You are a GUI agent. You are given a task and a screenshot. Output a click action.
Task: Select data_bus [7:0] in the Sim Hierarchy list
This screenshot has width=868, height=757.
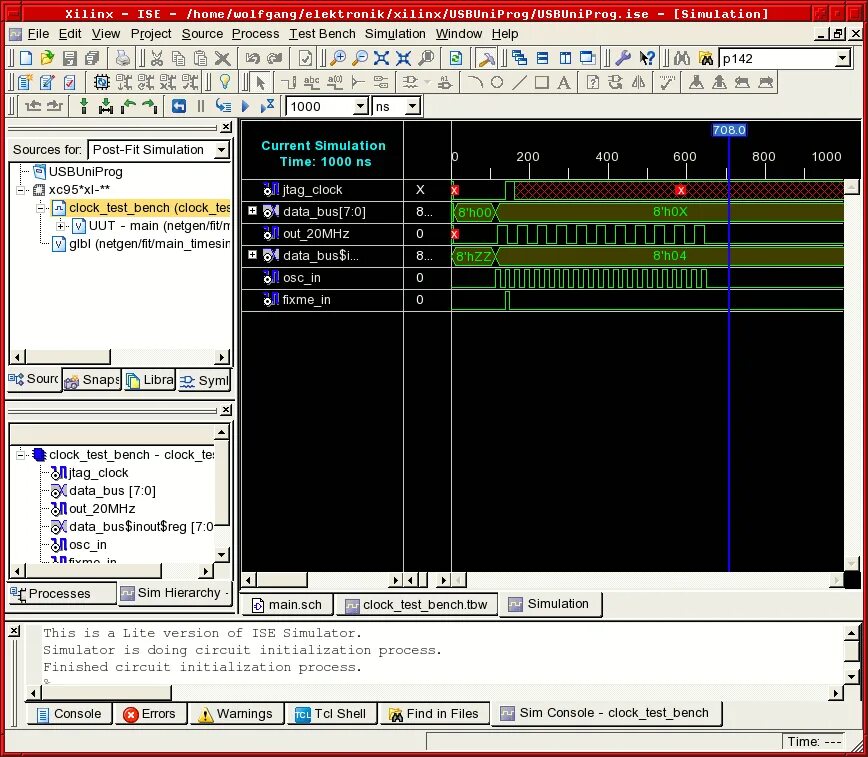(112, 491)
